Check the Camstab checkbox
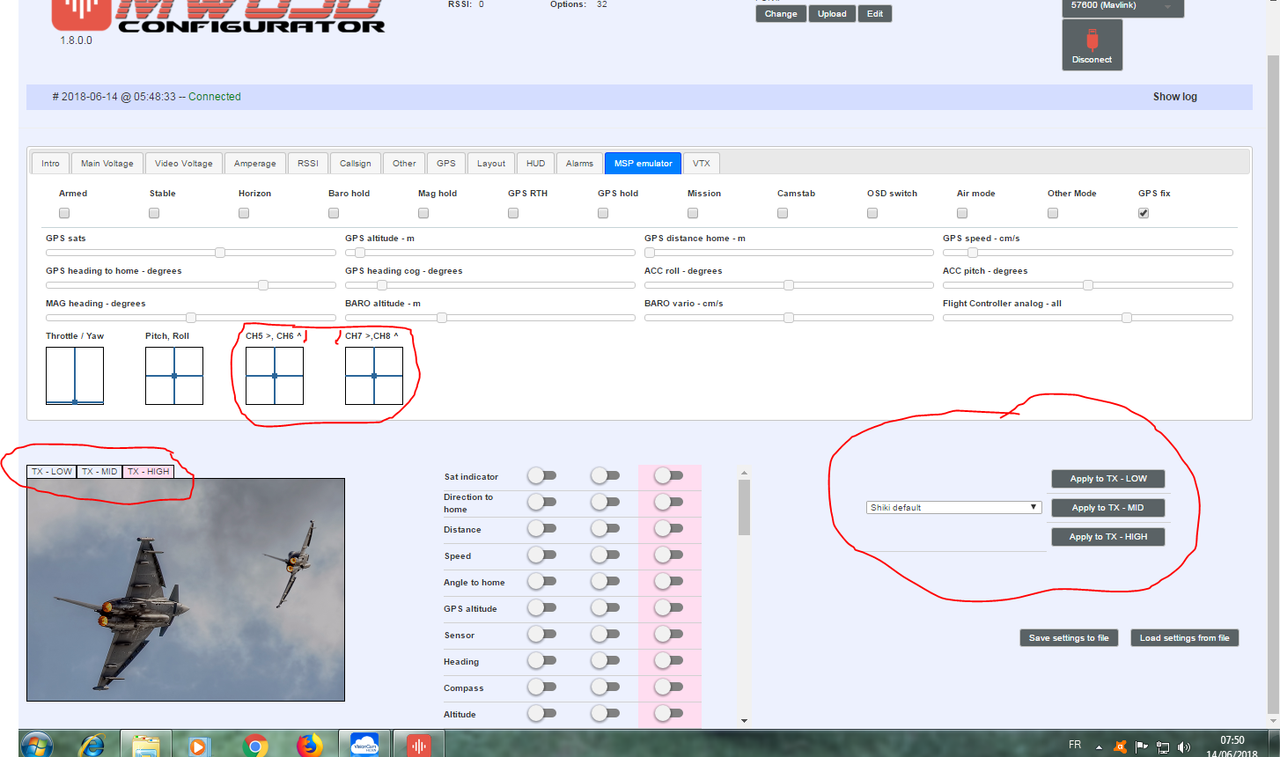This screenshot has height=757, width=1280. click(782, 213)
